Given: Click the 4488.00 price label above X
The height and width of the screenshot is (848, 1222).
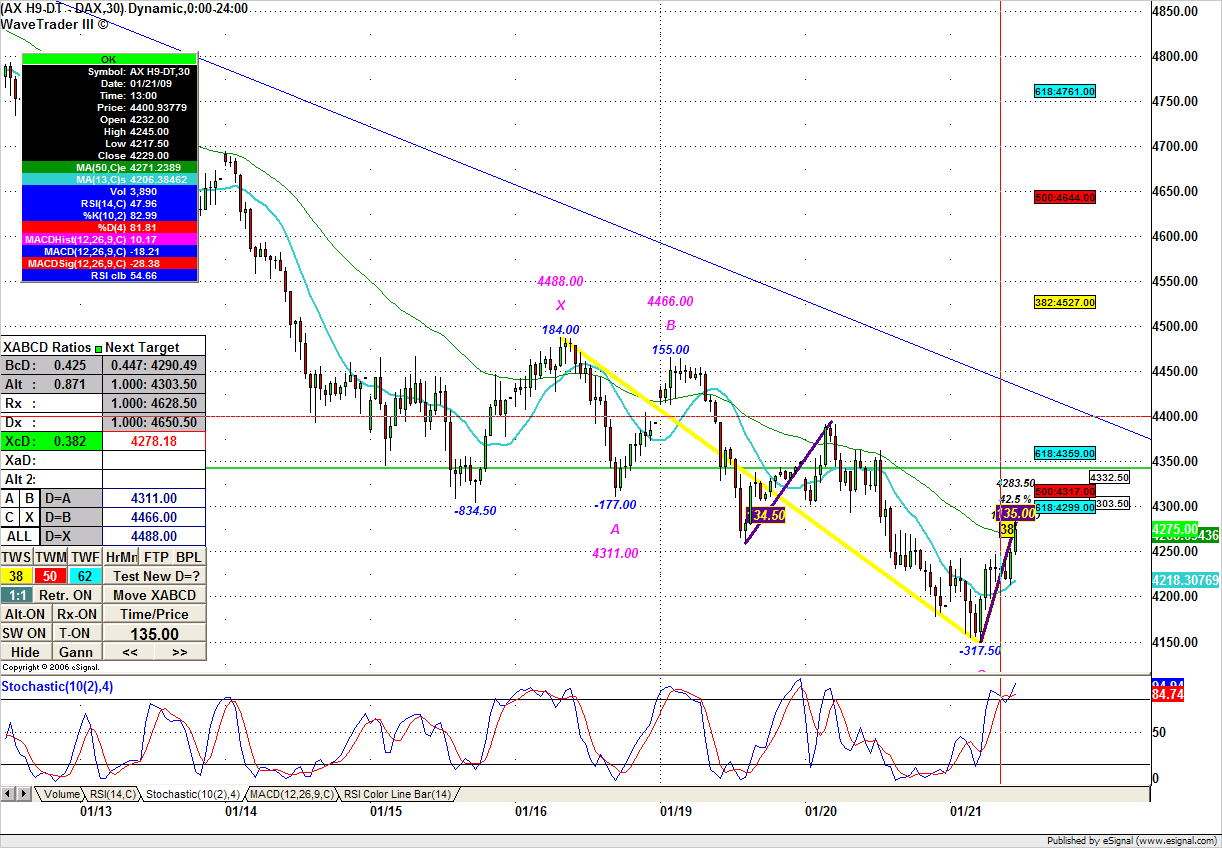Looking at the screenshot, I should point(560,282).
